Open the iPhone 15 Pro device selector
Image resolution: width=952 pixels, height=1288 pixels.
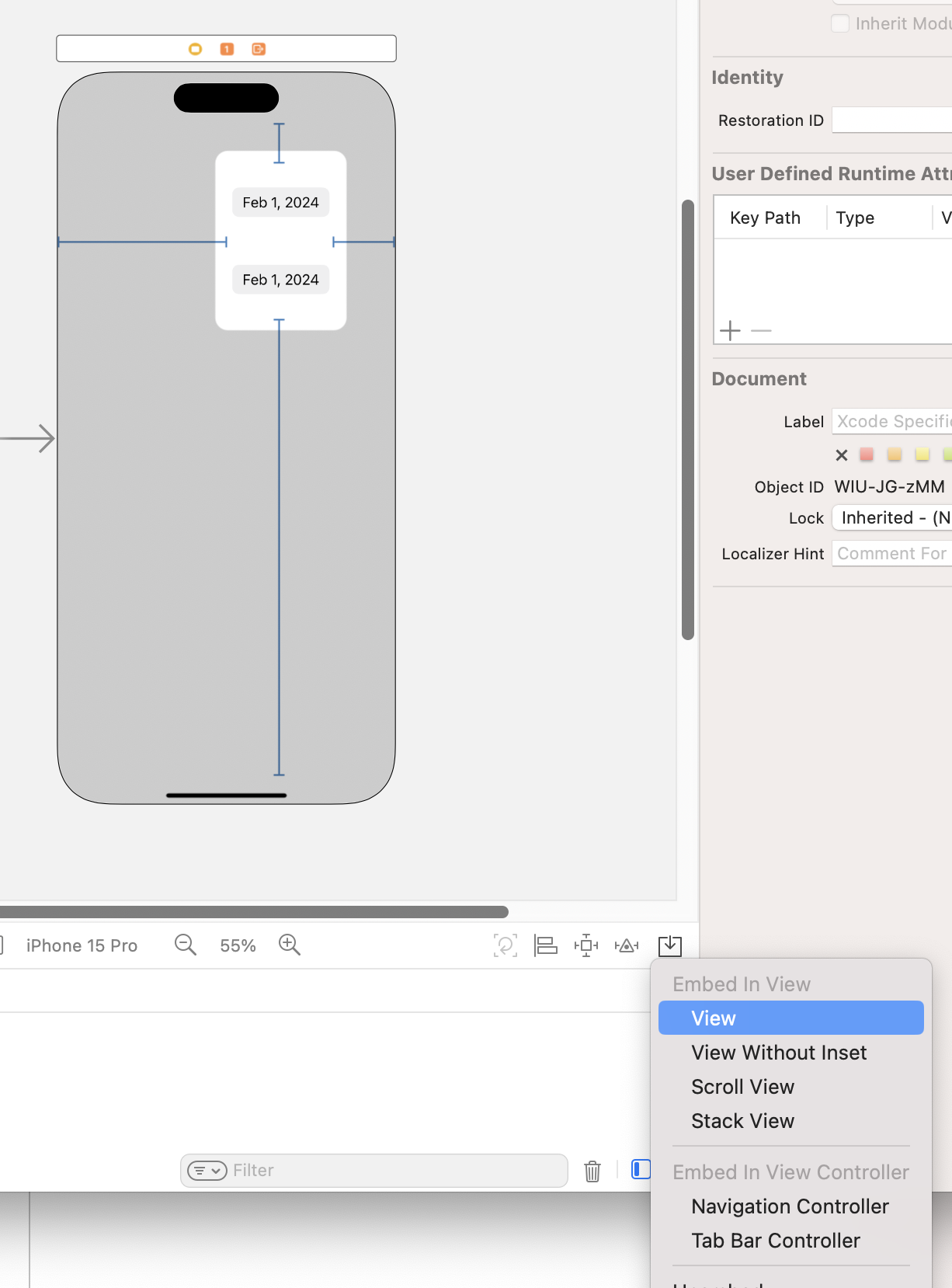pyautogui.click(x=82, y=945)
